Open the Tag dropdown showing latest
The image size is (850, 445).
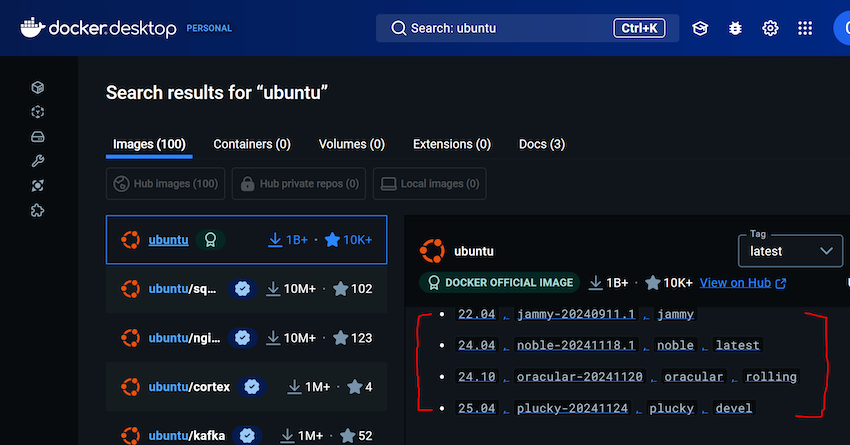[x=790, y=251]
